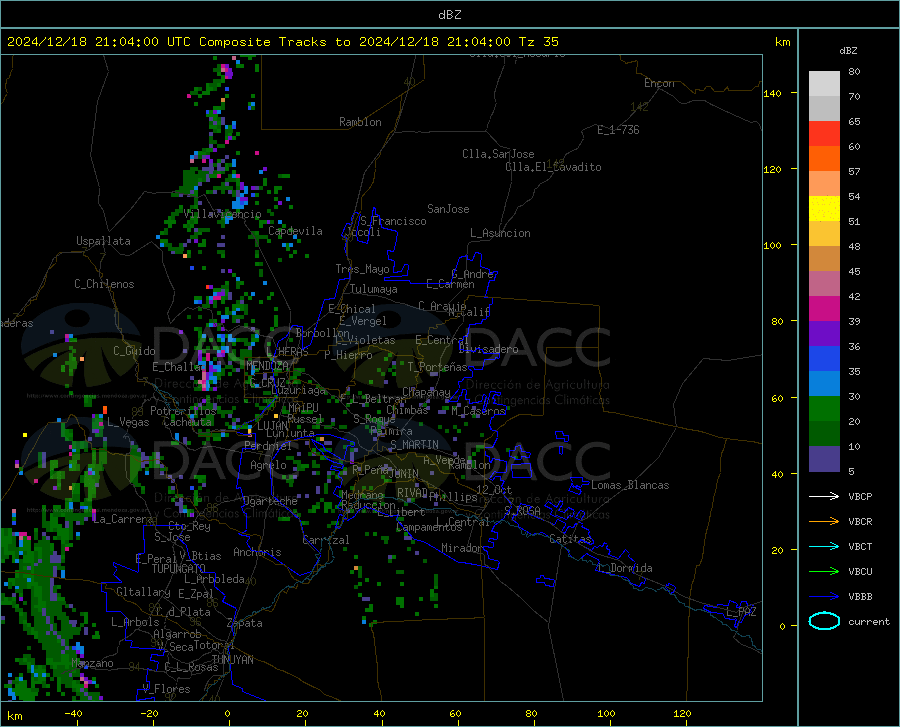The width and height of the screenshot is (900, 727).
Task: Click the MENDOZA city label
Action: [x=267, y=366]
